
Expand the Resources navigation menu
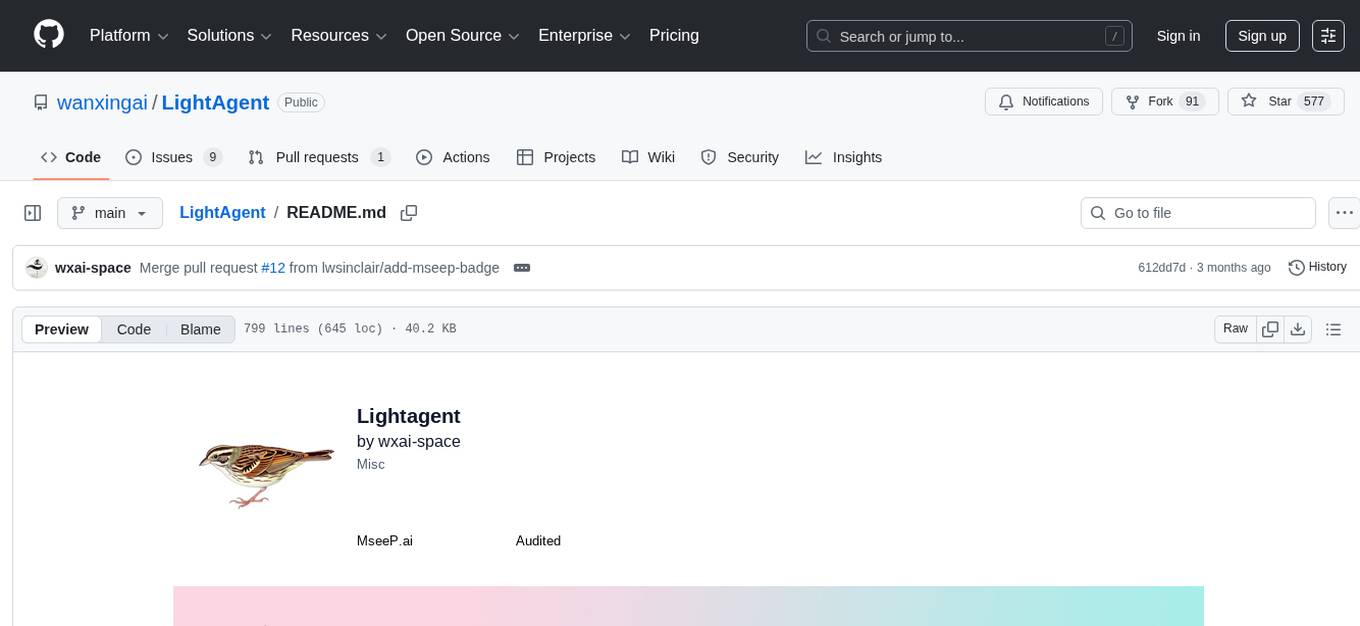coord(338,35)
